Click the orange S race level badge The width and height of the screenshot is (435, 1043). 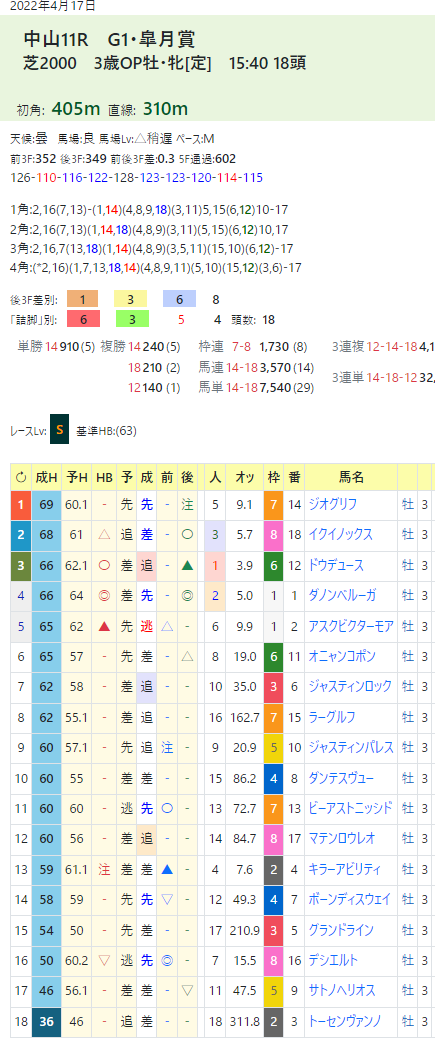59,430
